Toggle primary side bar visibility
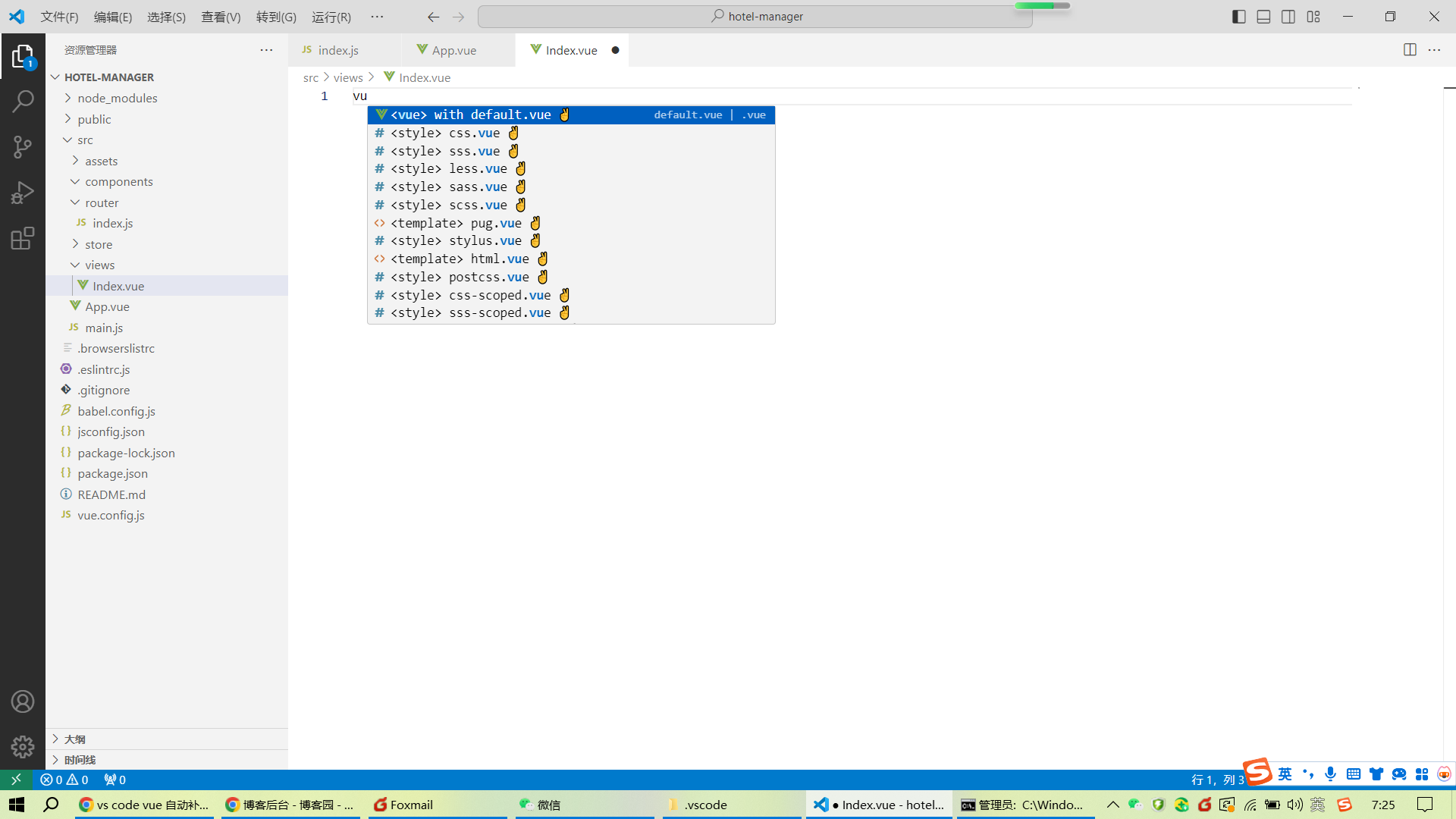The image size is (1456, 819). (x=1238, y=17)
